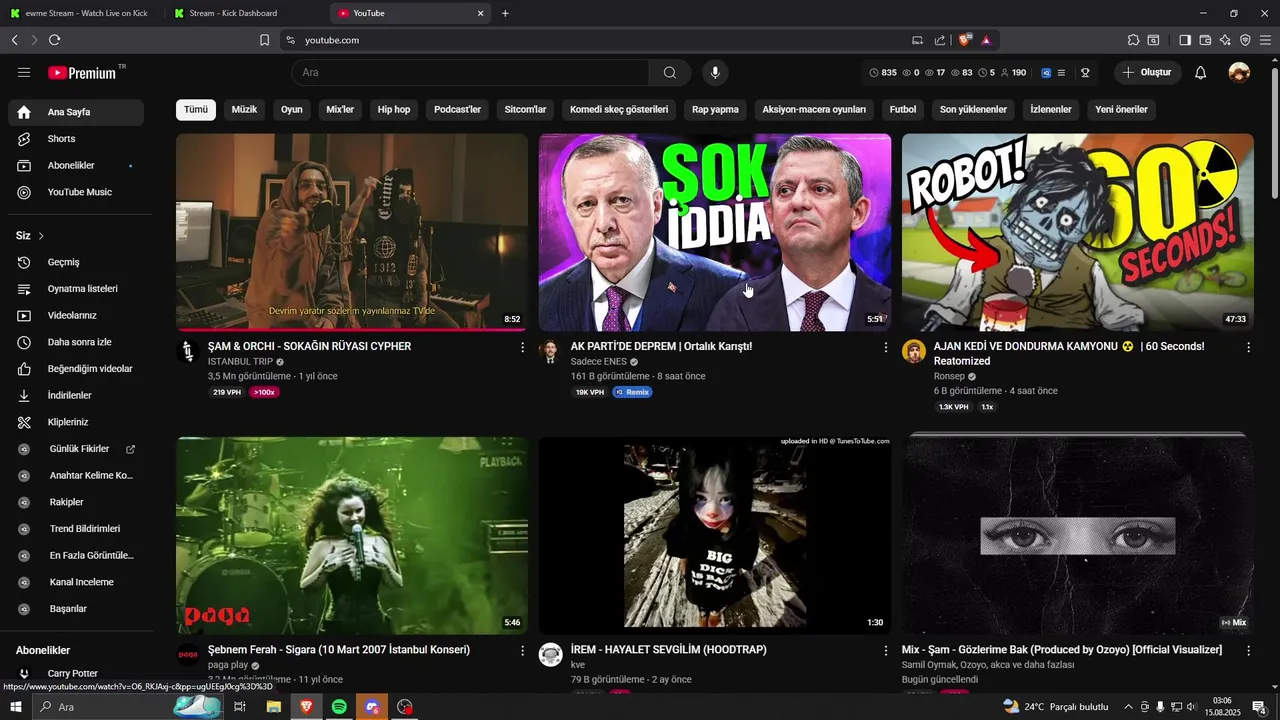Viewport: 1280px width, 720px height.
Task: Open three-dot menu for Mix - Şam playlist
Action: point(1248,650)
